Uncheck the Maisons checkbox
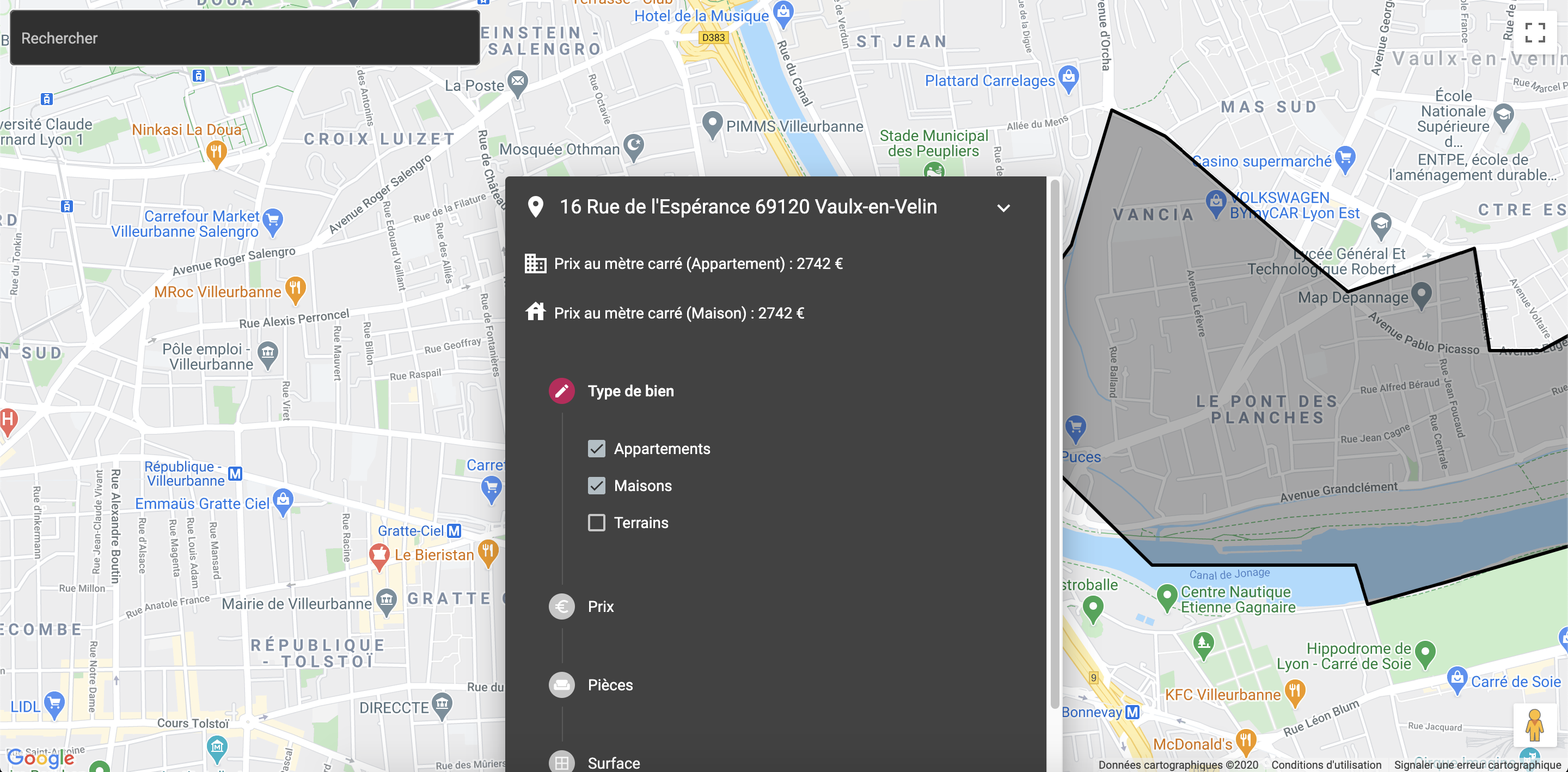This screenshot has height=772, width=1568. [597, 486]
